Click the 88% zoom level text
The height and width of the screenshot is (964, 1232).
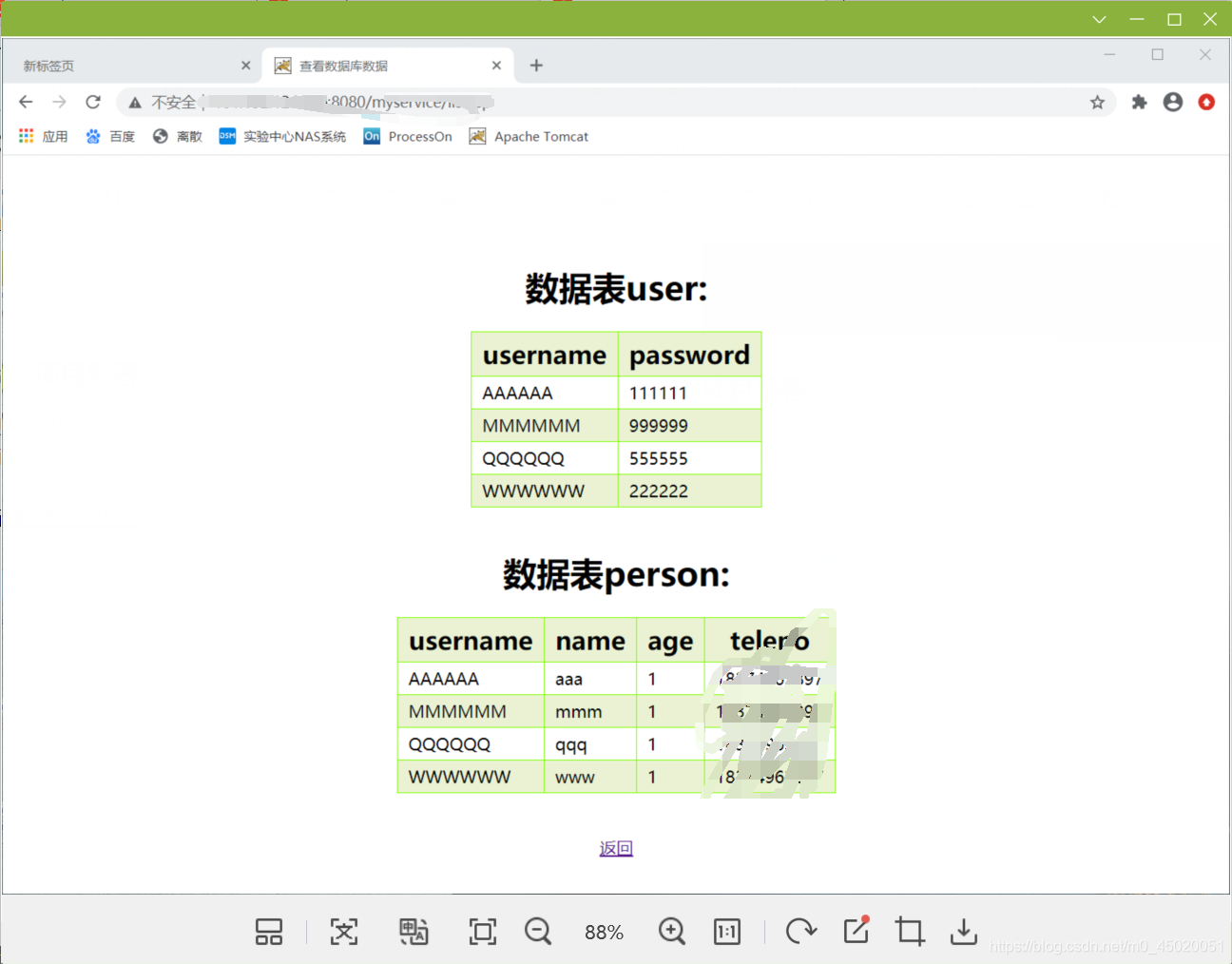605,933
